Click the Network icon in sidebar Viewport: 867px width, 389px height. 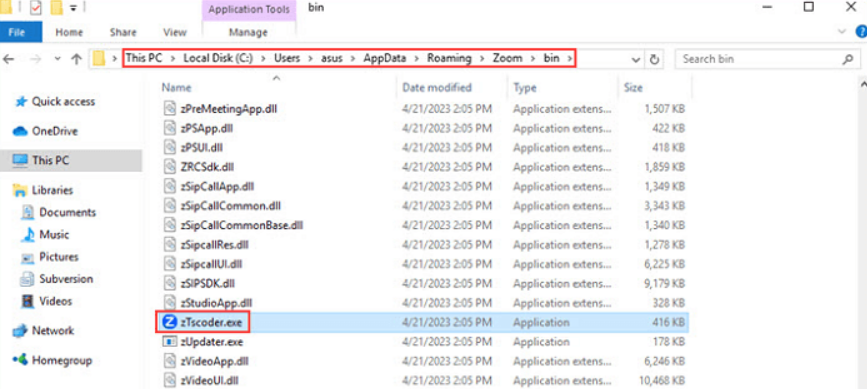20,330
